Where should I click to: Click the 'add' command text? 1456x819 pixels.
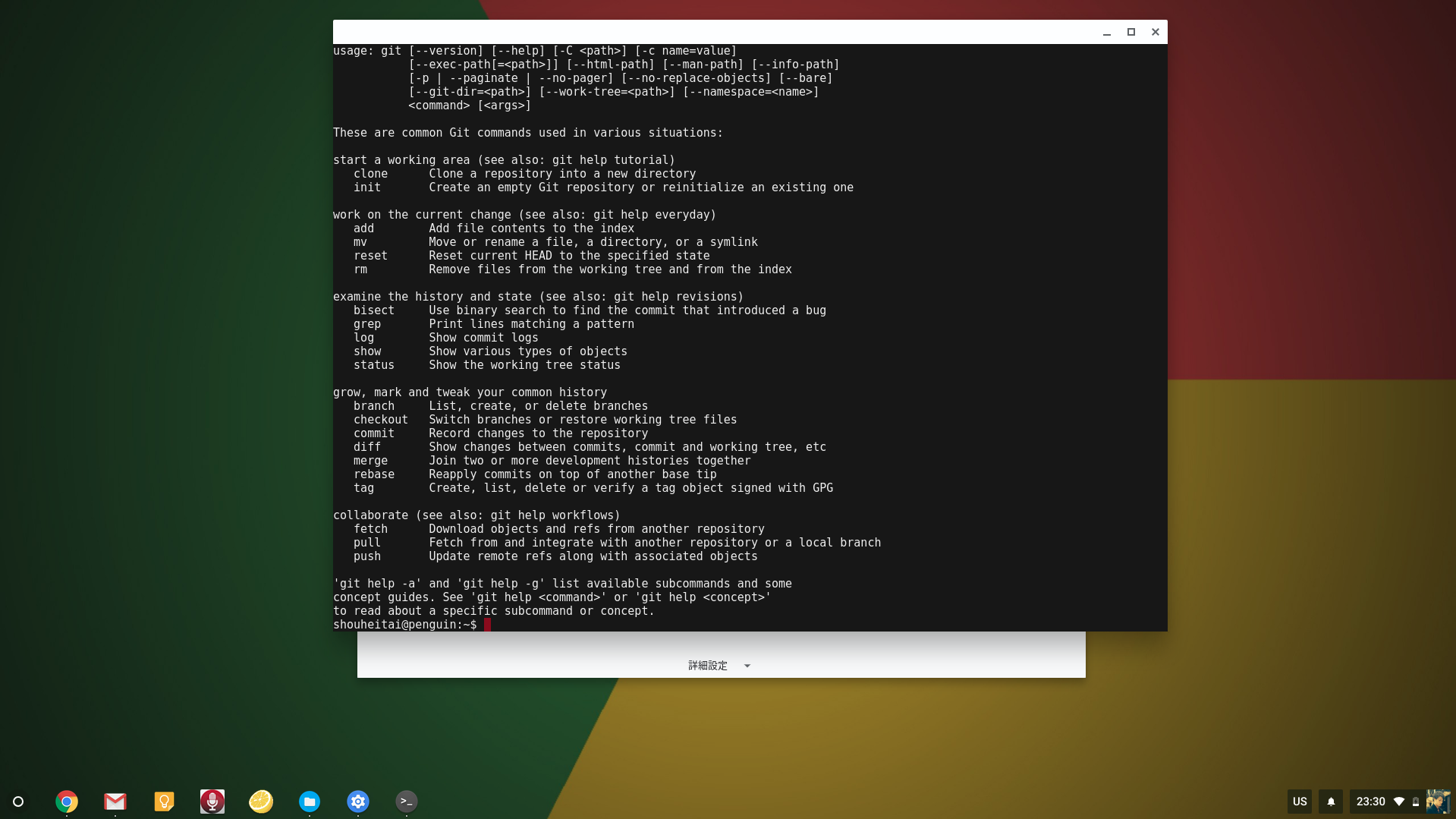tap(363, 228)
